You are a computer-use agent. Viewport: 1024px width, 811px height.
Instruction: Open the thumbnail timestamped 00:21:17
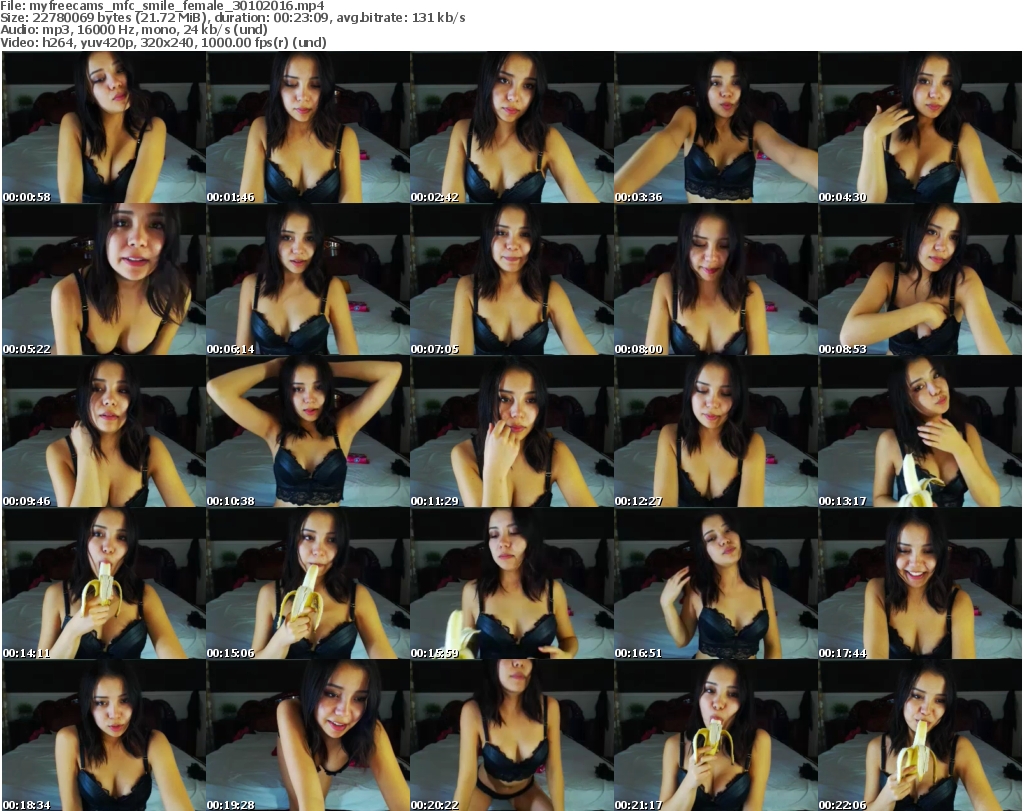pos(716,736)
